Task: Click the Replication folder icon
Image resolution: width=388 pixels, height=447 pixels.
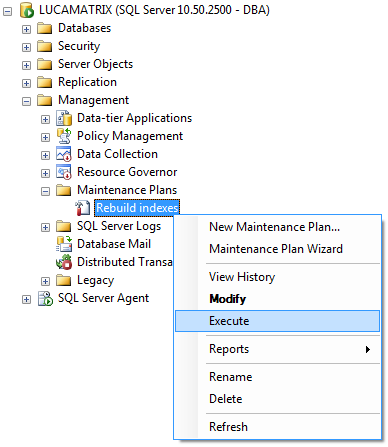Action: [44, 82]
